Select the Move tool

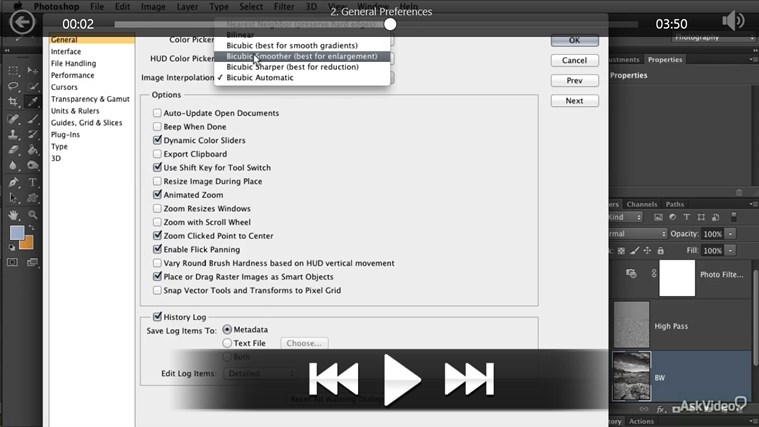32,71
